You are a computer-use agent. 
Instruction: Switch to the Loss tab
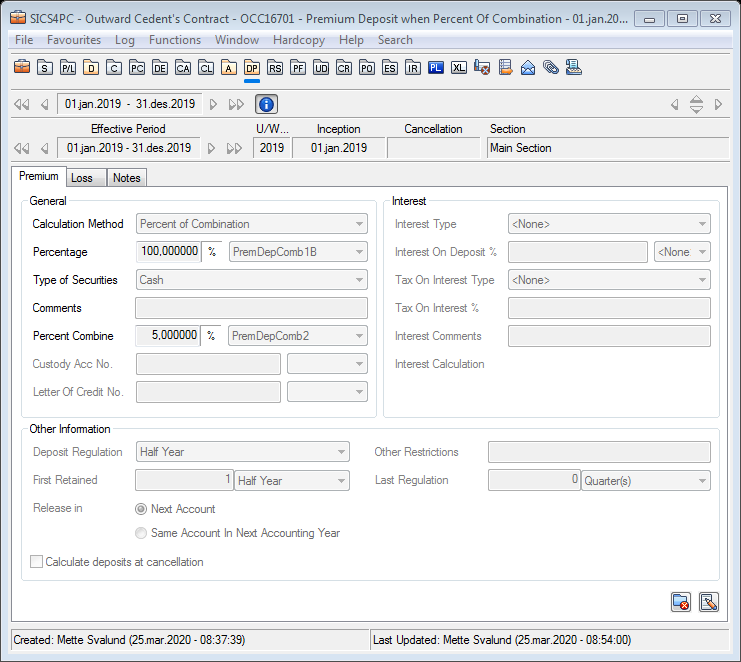[82, 178]
